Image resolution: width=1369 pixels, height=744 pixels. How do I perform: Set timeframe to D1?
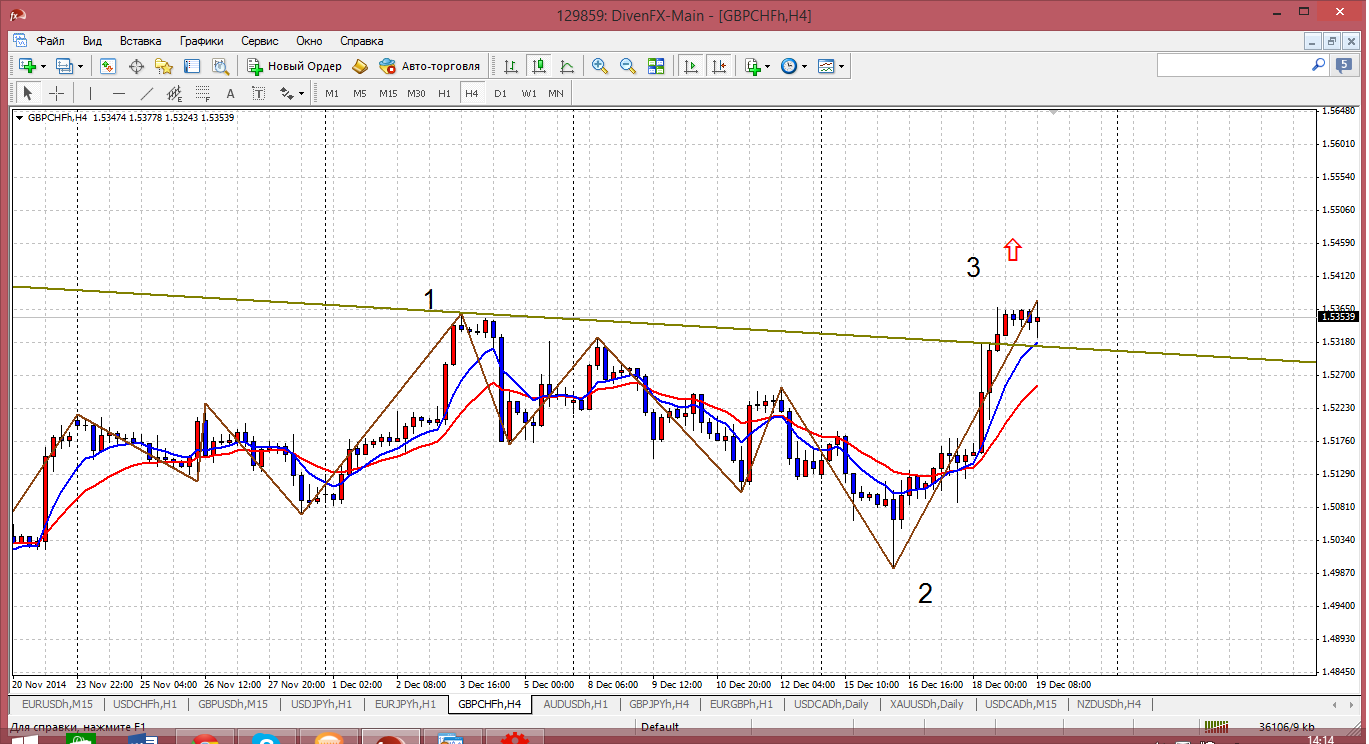[500, 93]
